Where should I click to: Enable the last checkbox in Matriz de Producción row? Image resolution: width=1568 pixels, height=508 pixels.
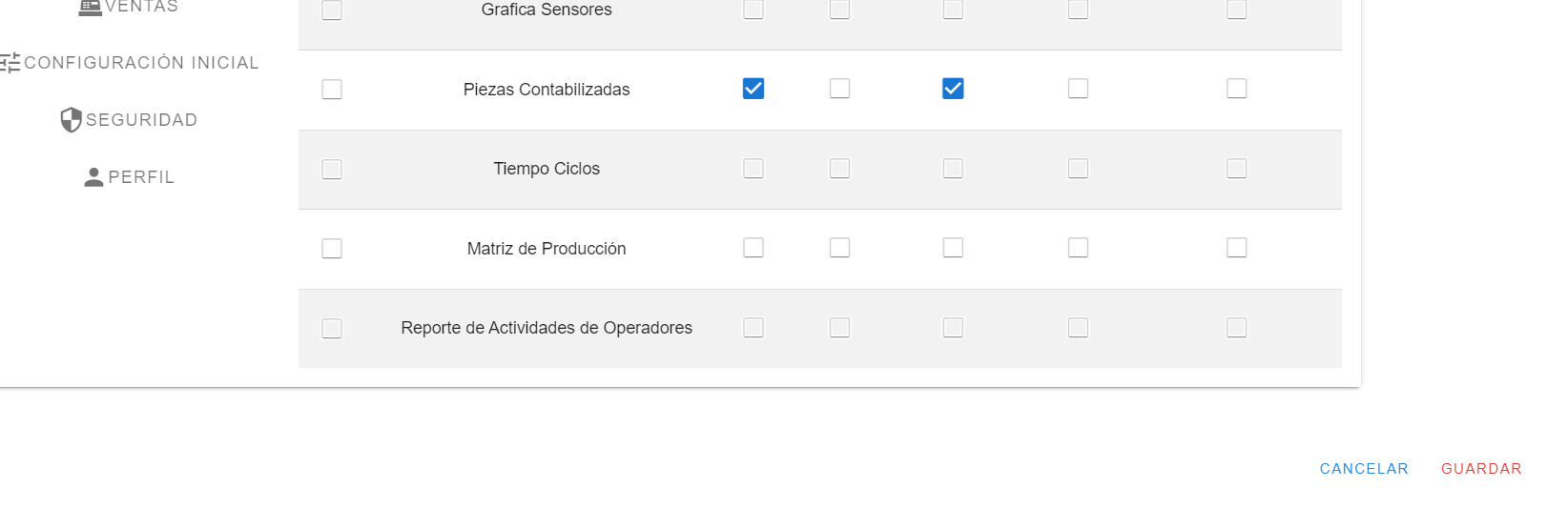click(x=1237, y=248)
